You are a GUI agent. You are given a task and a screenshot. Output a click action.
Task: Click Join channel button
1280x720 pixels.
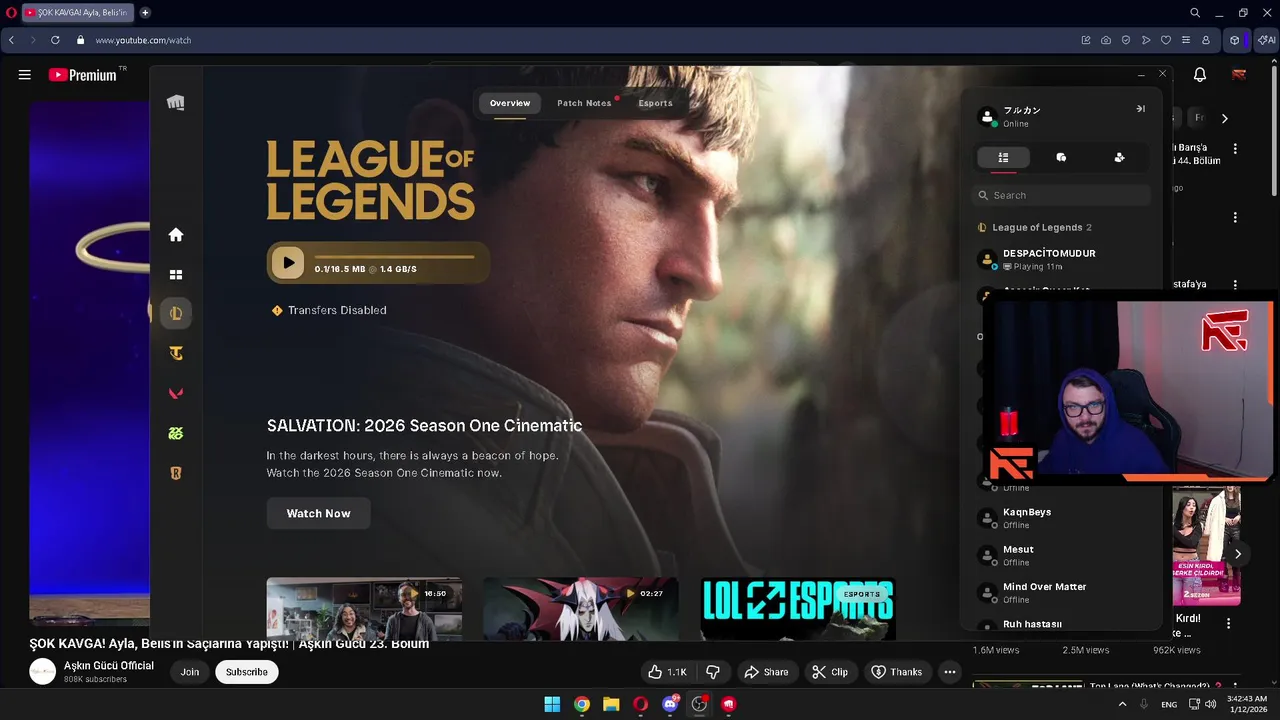pyautogui.click(x=190, y=672)
